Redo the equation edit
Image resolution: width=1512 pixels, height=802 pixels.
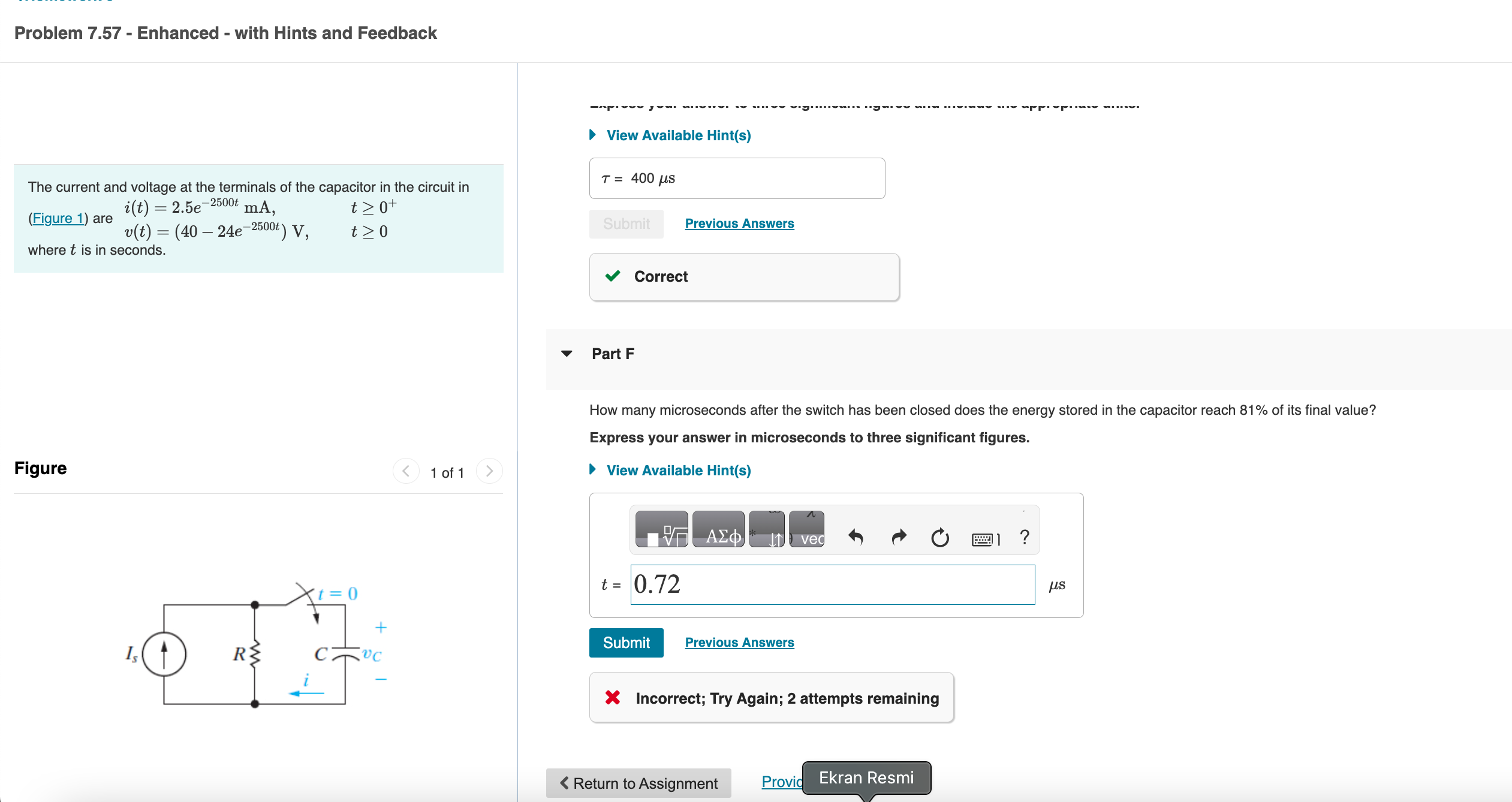click(899, 537)
